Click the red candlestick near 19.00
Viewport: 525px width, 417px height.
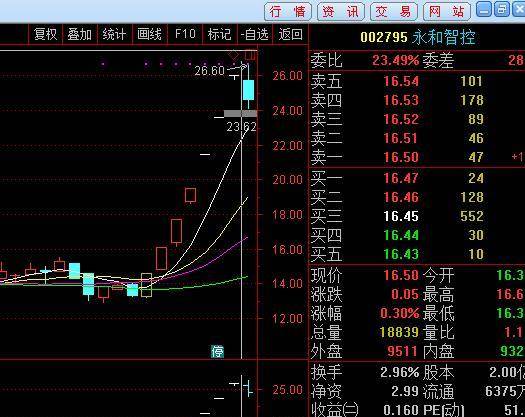click(191, 195)
